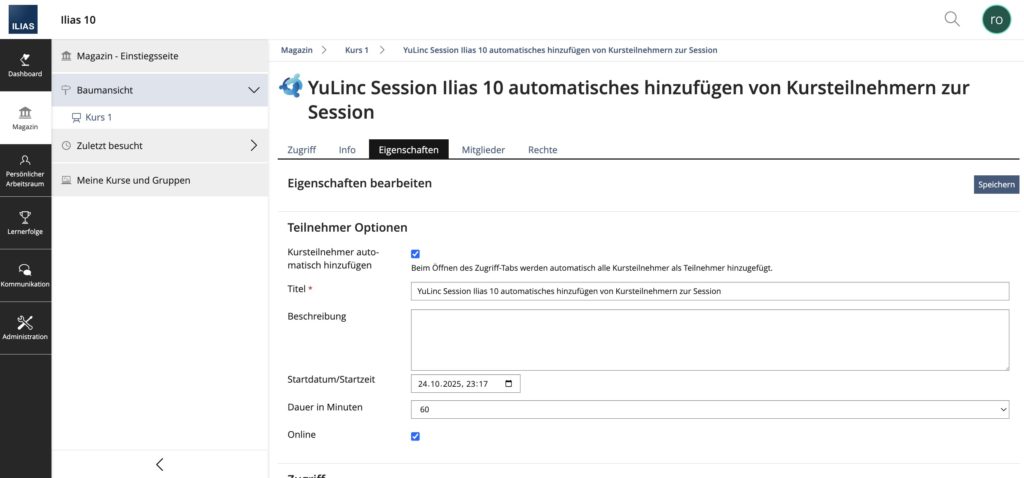The height and width of the screenshot is (478, 1024).
Task: Collapse the sidebar panel with arrow
Action: pos(160,464)
